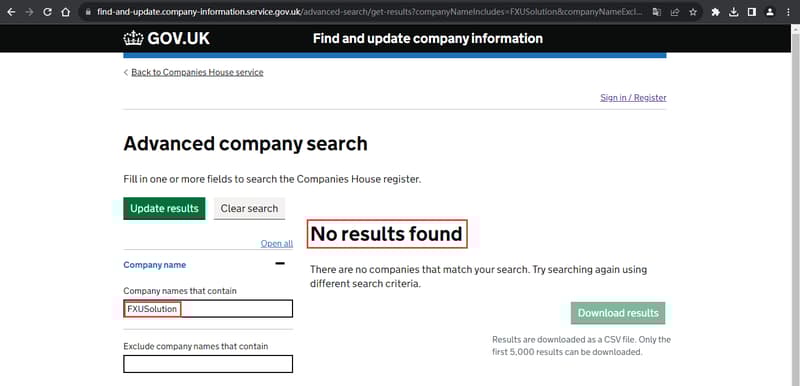Image resolution: width=800 pixels, height=386 pixels.
Task: Open the browser home page icon
Action: click(x=65, y=12)
